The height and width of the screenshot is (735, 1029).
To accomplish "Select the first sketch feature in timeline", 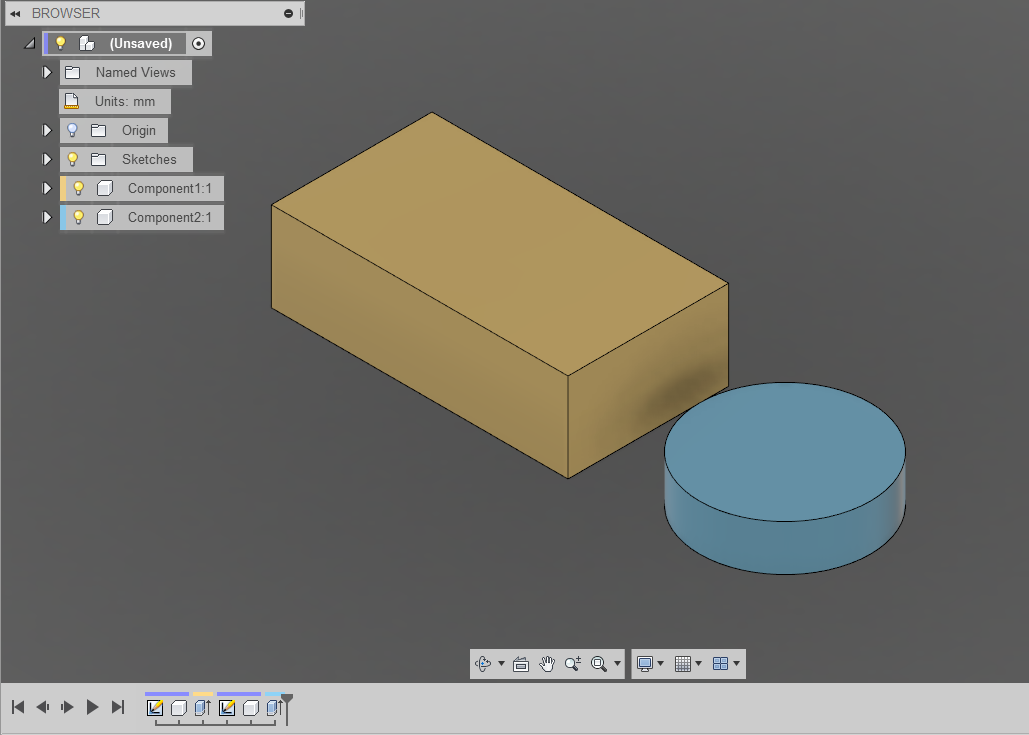I will 155,707.
